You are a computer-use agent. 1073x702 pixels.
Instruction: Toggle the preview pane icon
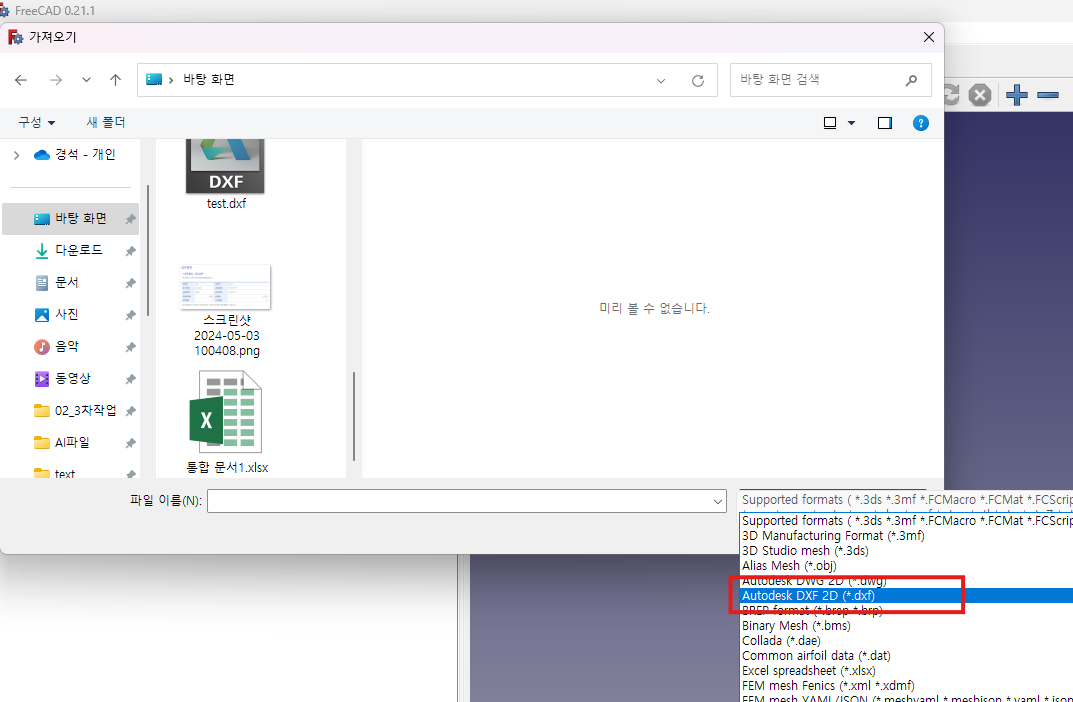[885, 123]
